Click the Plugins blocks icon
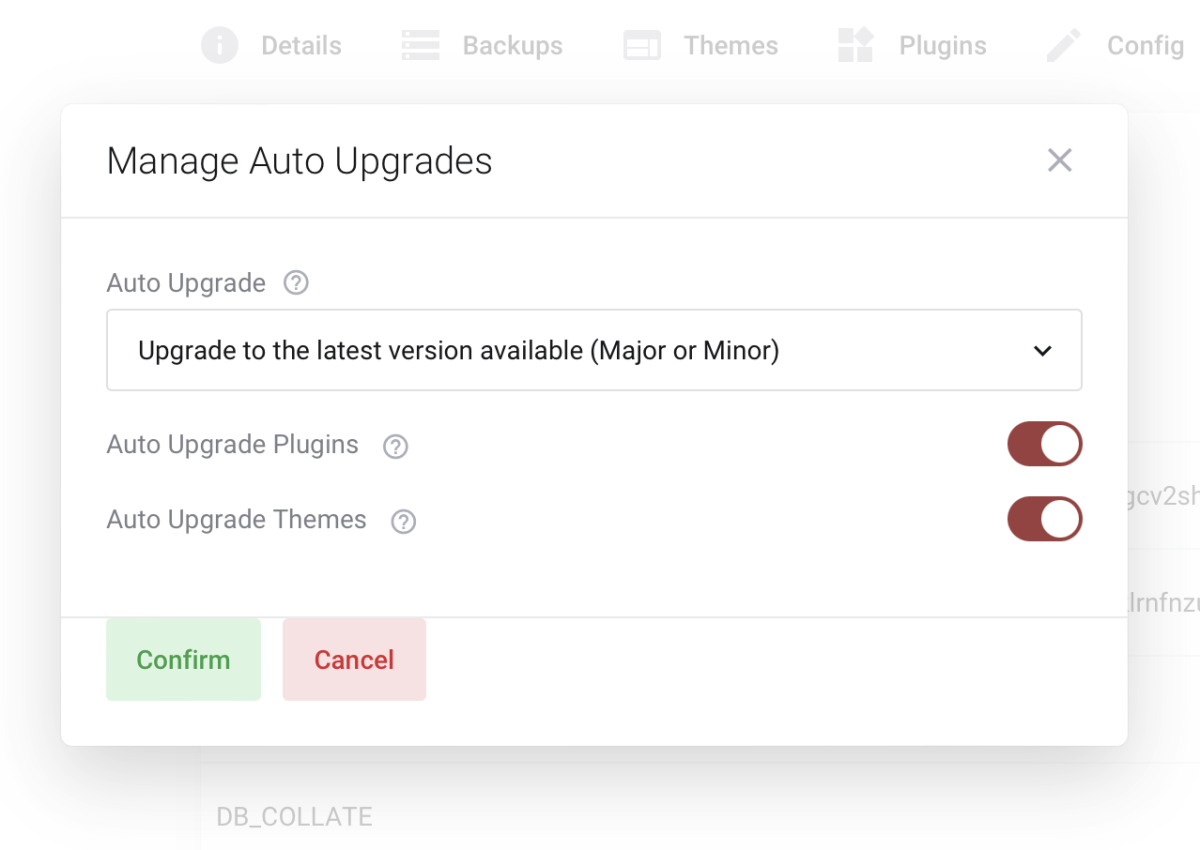The height and width of the screenshot is (850, 1200). tap(856, 45)
